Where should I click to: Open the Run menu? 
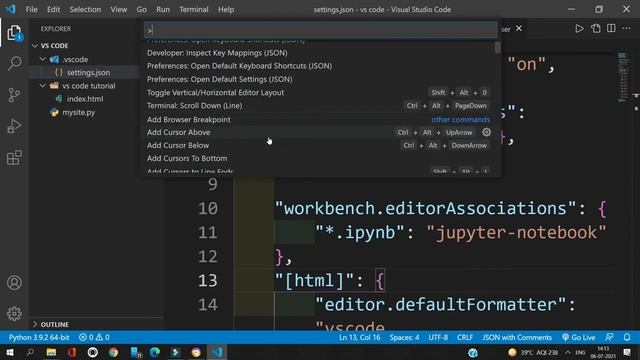click(163, 9)
